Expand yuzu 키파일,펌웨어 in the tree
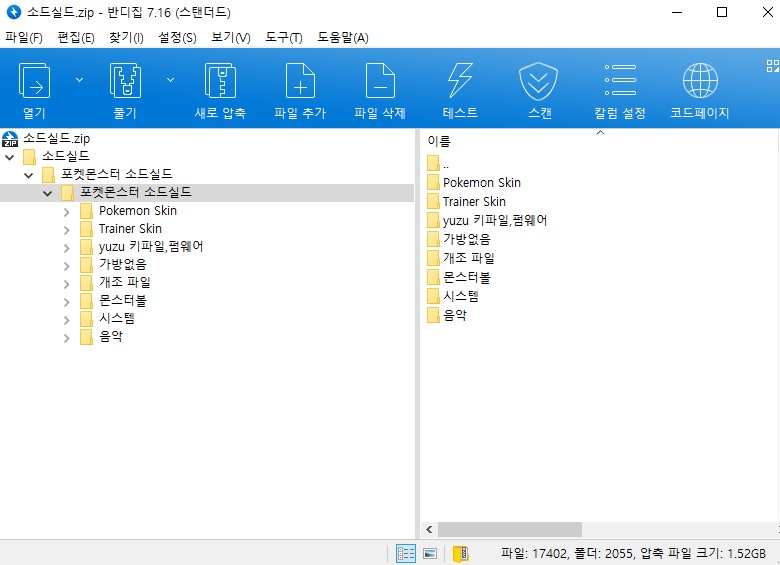The height and width of the screenshot is (565, 780). [x=67, y=248]
